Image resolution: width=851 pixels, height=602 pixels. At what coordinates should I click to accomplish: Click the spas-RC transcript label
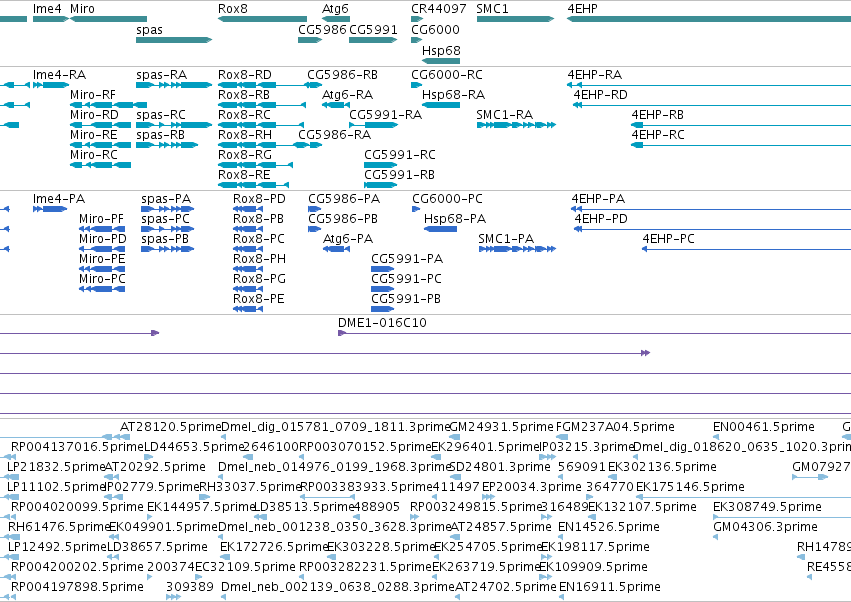pos(161,115)
